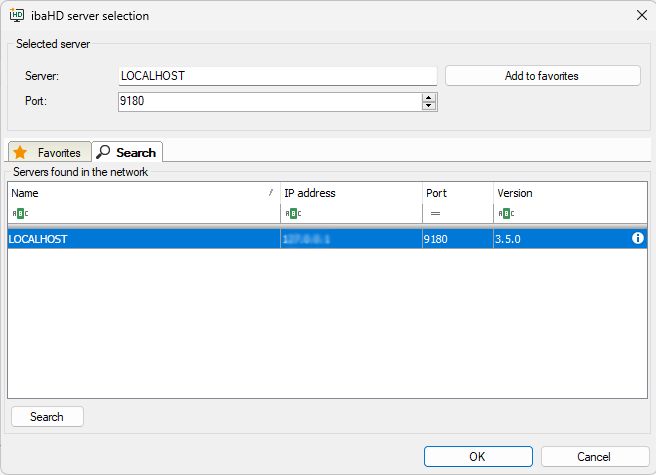Sort by the Port column header
The image size is (656, 475).
(458, 193)
